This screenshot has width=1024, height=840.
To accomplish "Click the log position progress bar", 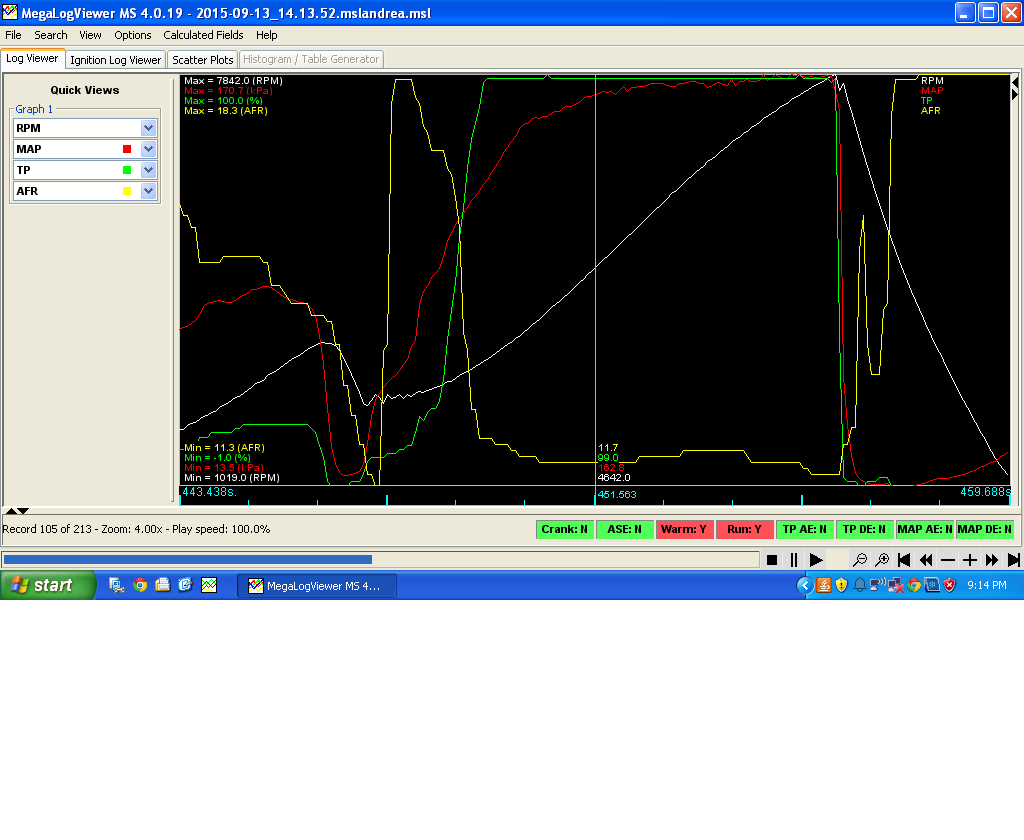I will click(380, 560).
